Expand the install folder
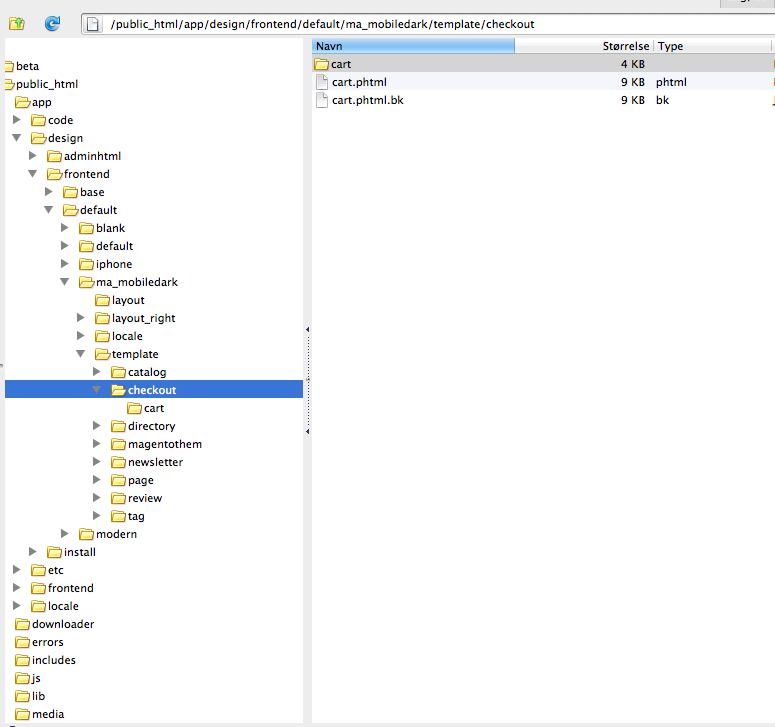This screenshot has width=775, height=727. pyautogui.click(x=33, y=552)
